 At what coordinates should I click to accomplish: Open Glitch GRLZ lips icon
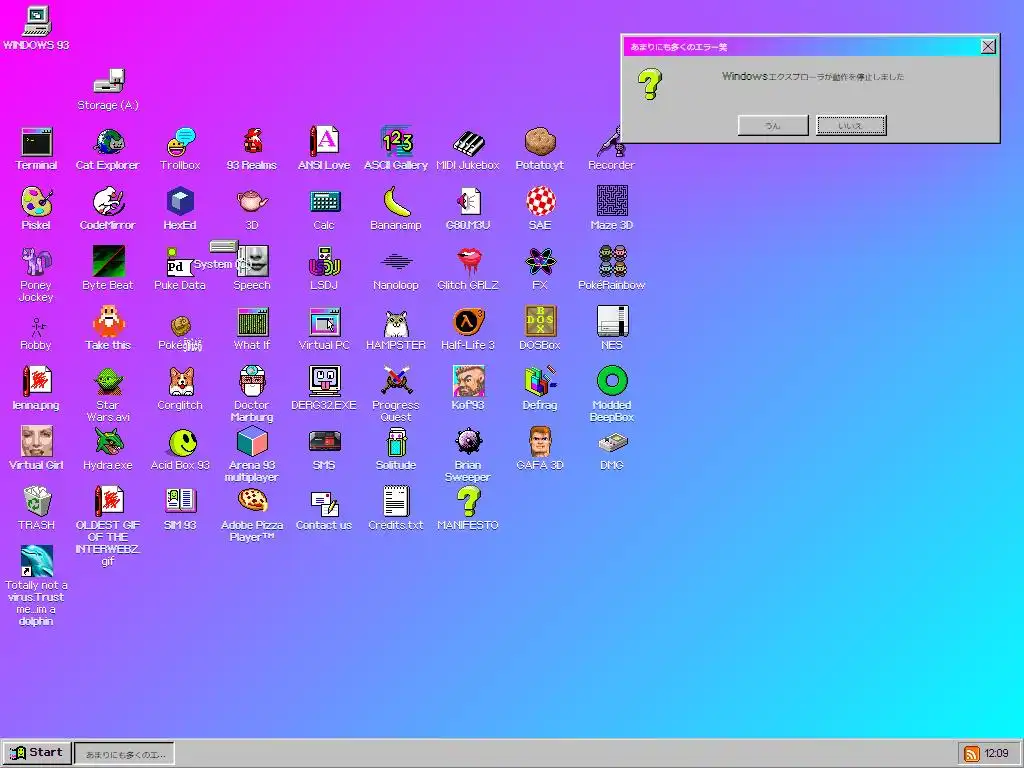468,263
